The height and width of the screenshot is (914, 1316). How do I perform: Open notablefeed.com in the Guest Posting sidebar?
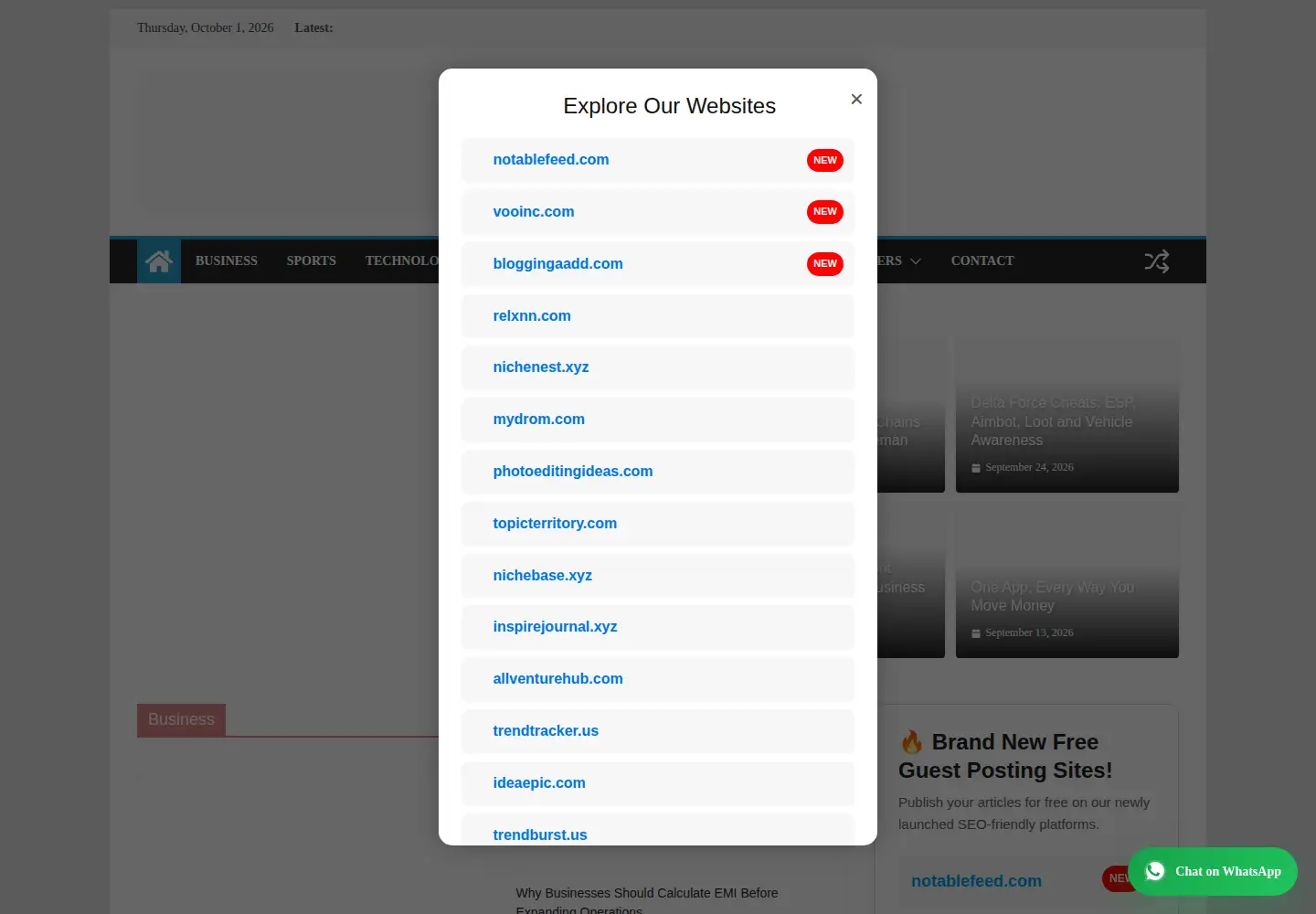(976, 881)
